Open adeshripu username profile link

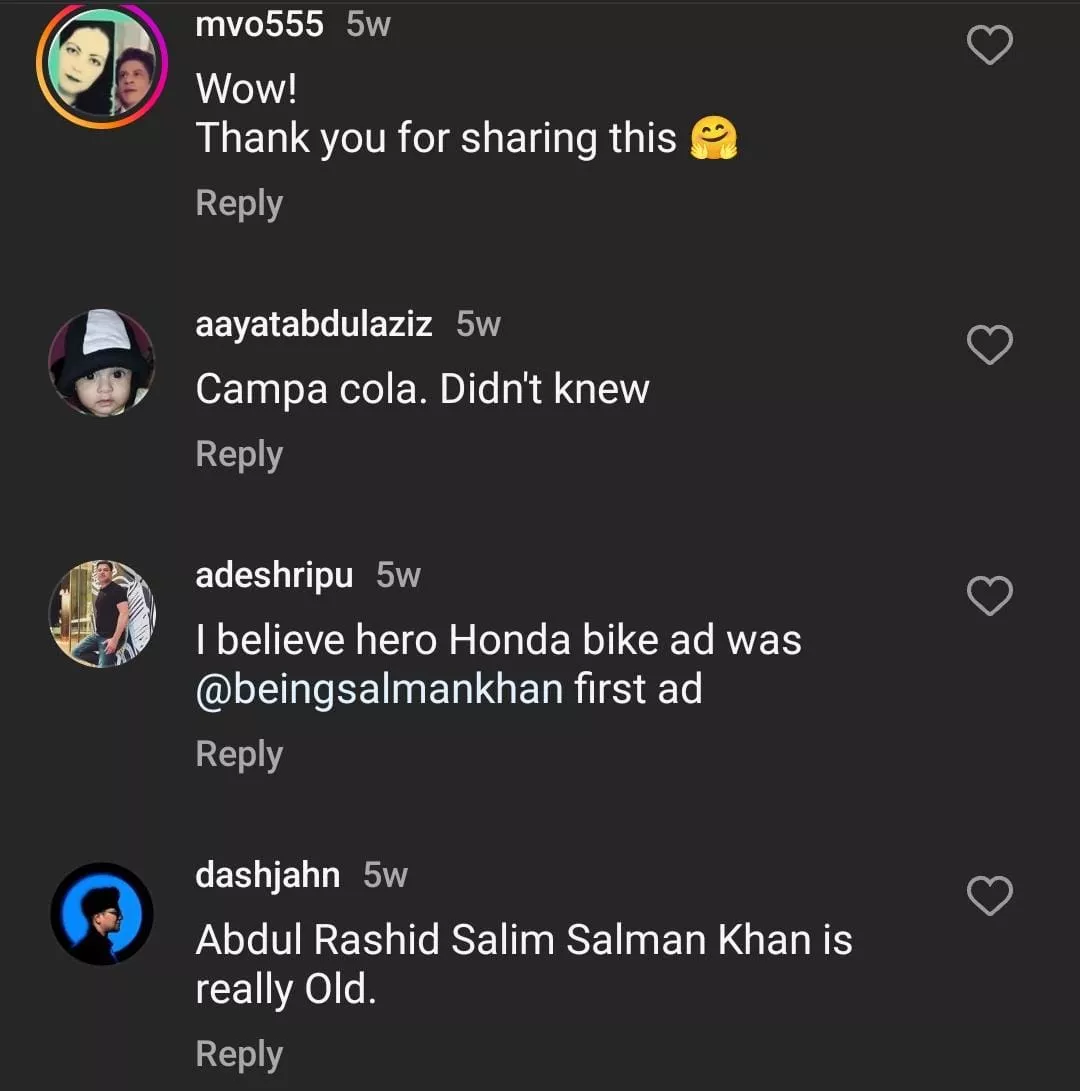click(x=274, y=575)
